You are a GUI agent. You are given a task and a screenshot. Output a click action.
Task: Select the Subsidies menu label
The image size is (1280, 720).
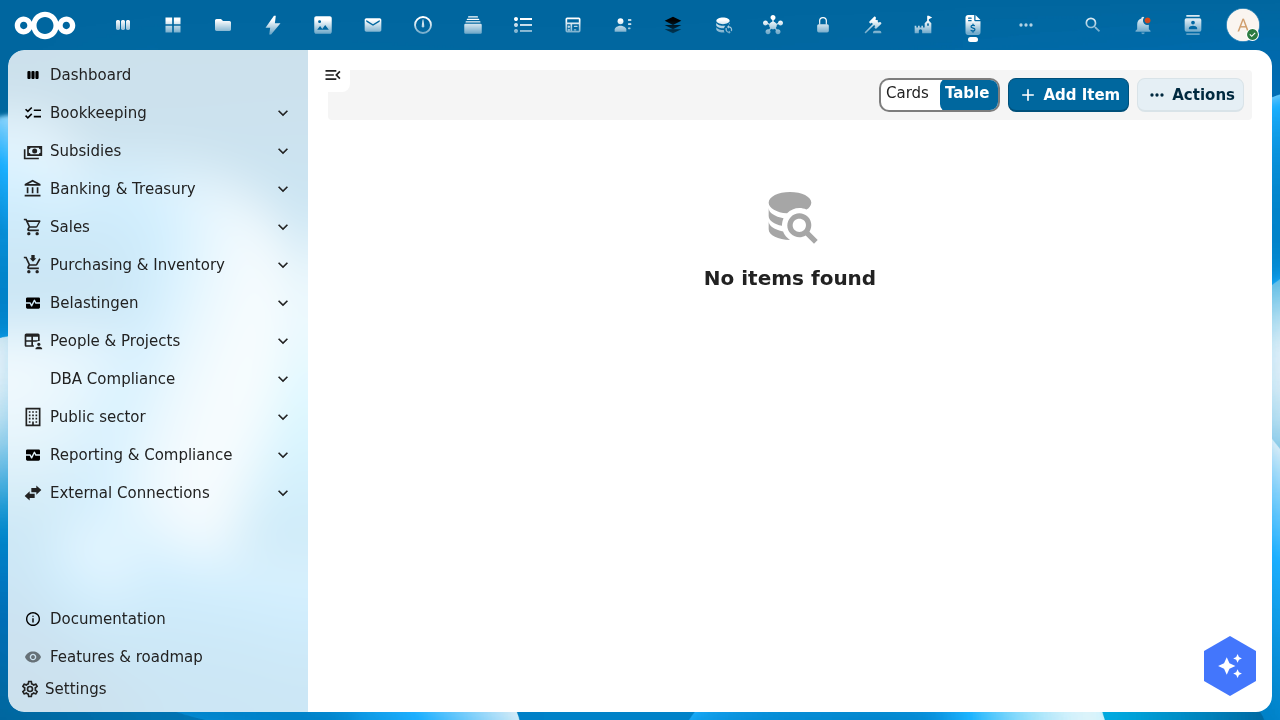[x=85, y=151]
